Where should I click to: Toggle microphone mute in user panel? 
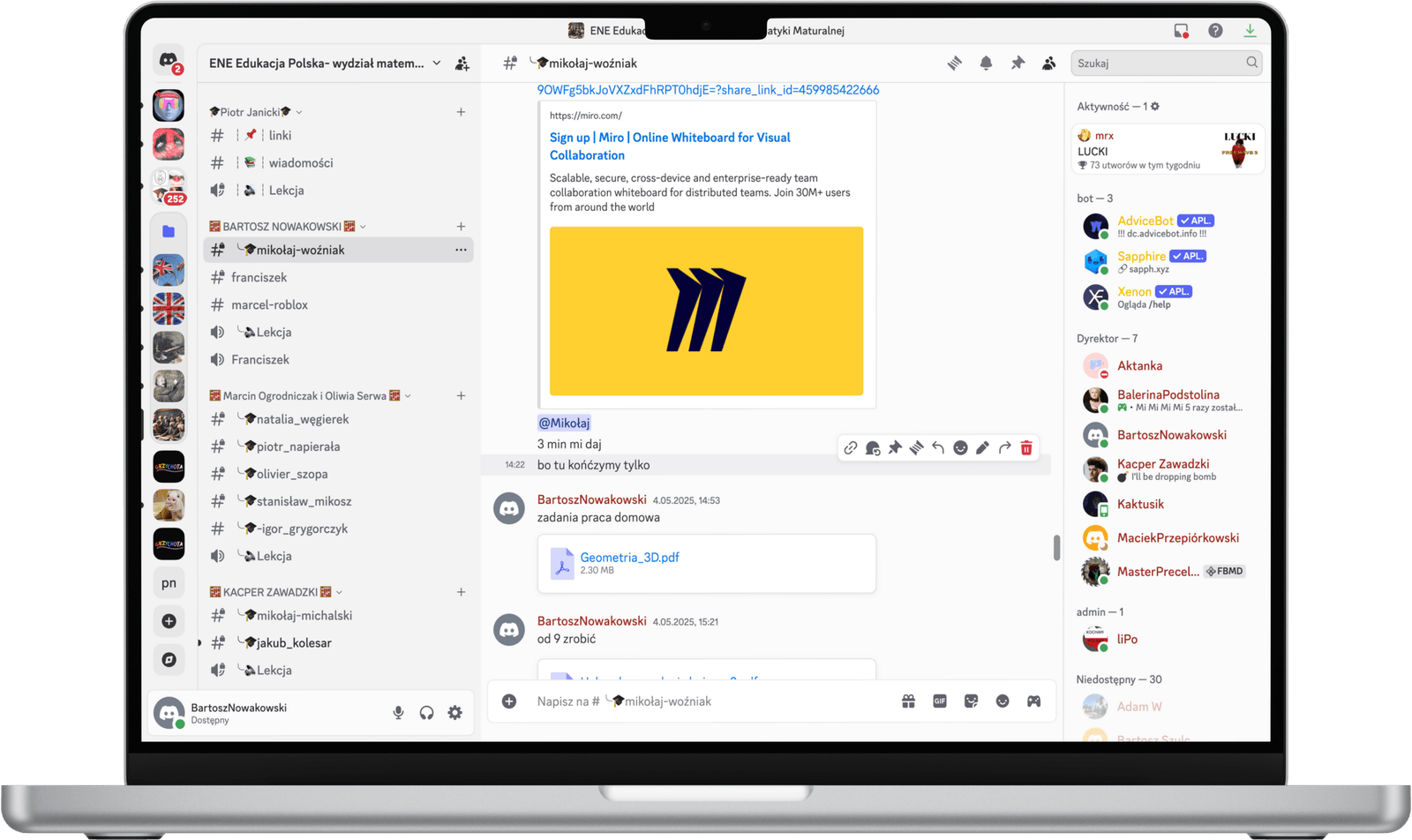(x=398, y=713)
